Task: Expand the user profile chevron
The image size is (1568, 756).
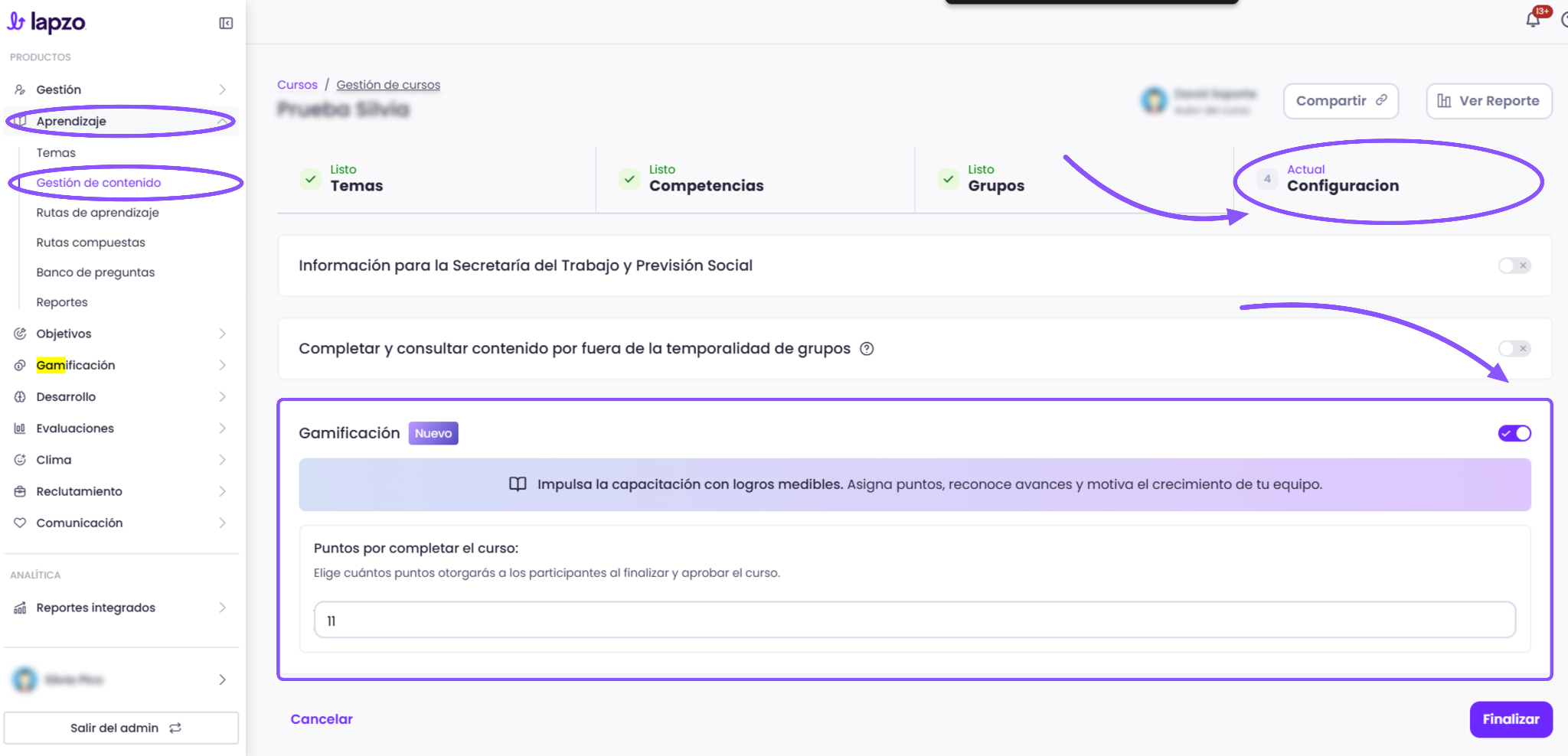Action: coord(222,679)
